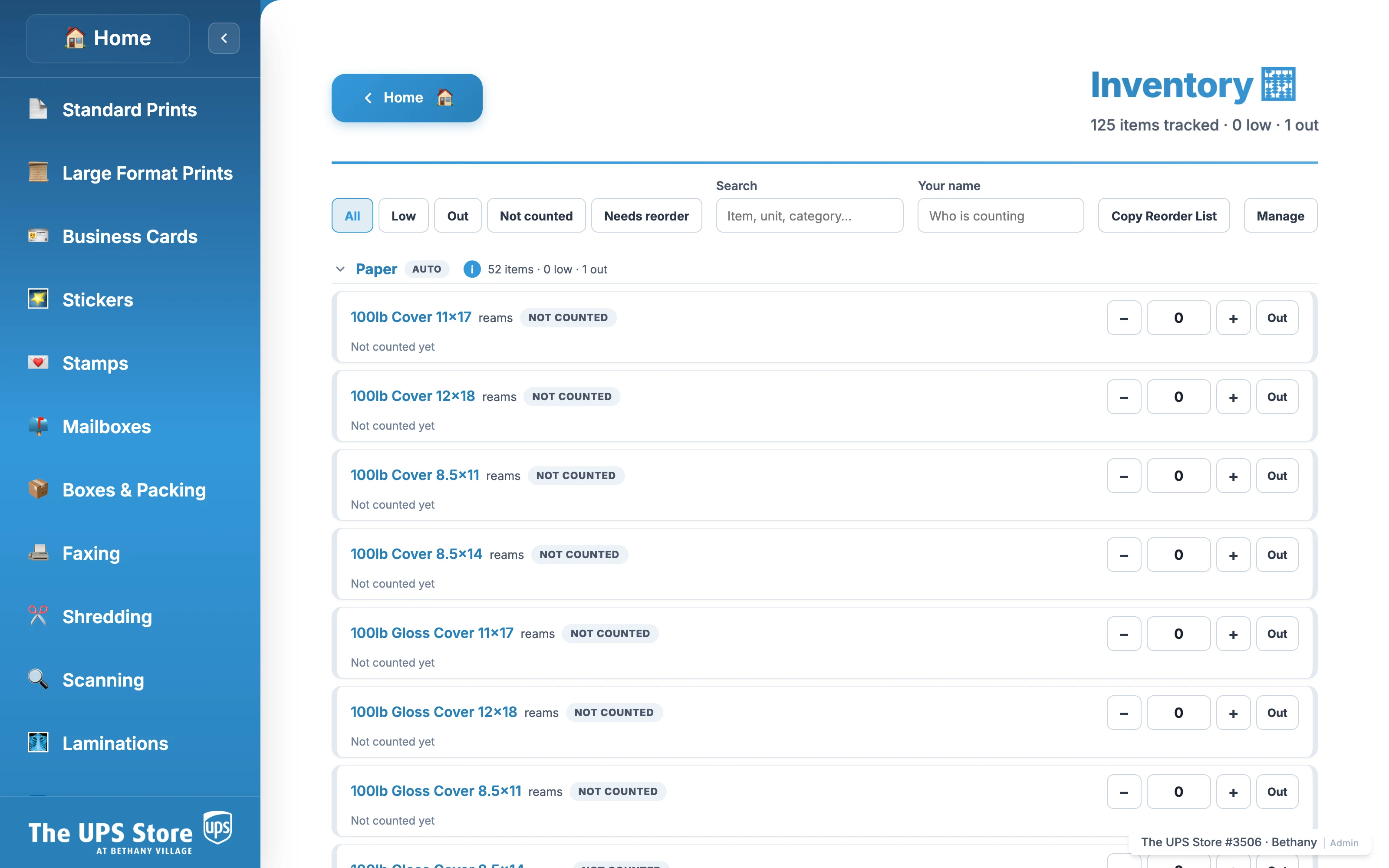Click The UPS Store #3506 · Bethany label
Screen dimensions: 1389x868
pyautogui.click(x=1228, y=842)
